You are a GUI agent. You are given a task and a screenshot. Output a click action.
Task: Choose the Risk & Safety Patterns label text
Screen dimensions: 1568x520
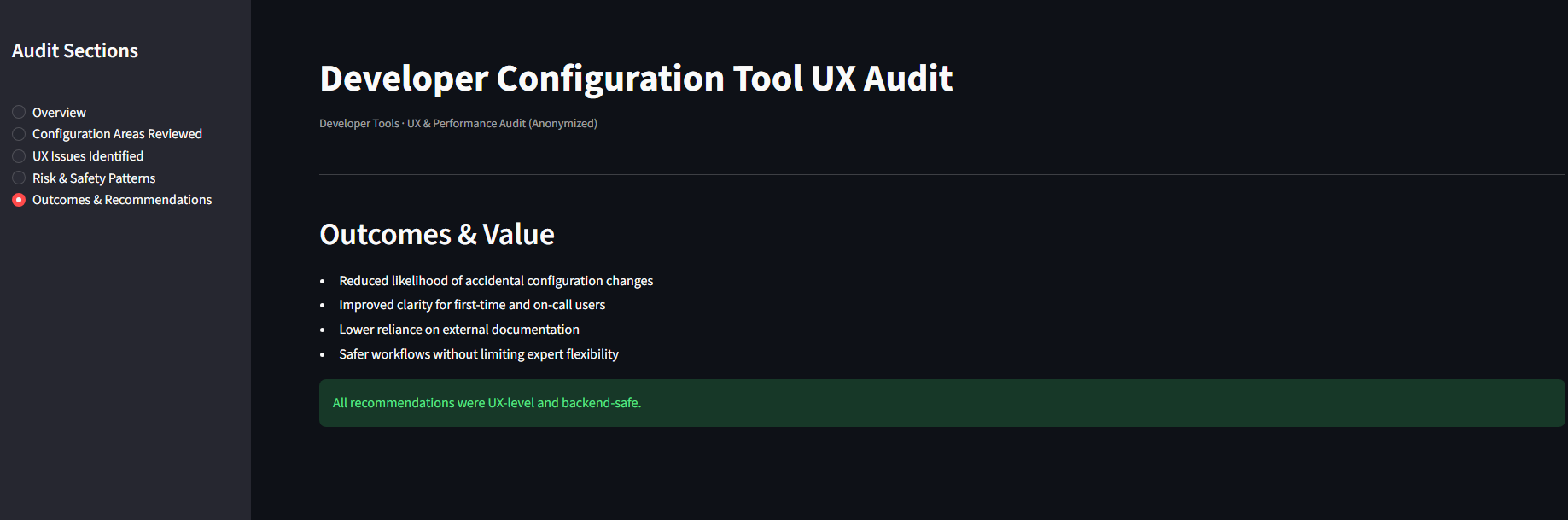[94, 178]
